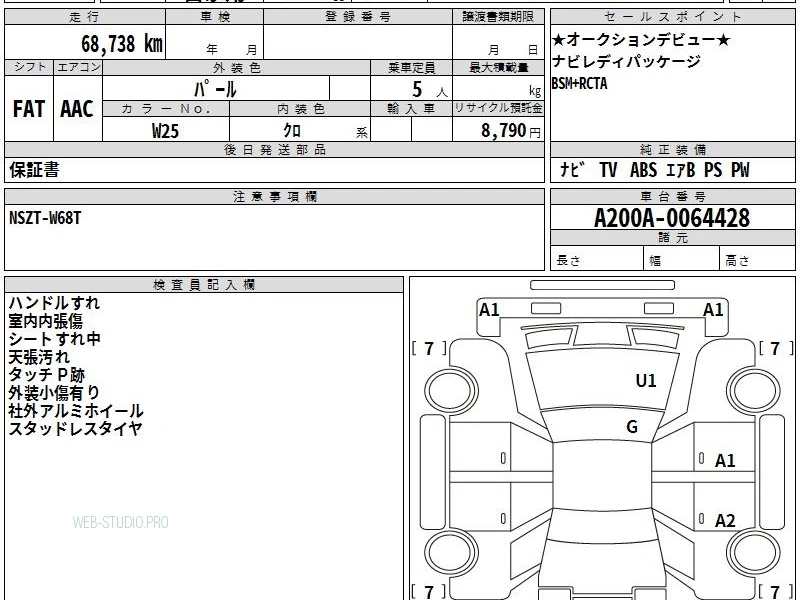Click the 室内内張傷 inspector note
800x600 pixels.
45,321
